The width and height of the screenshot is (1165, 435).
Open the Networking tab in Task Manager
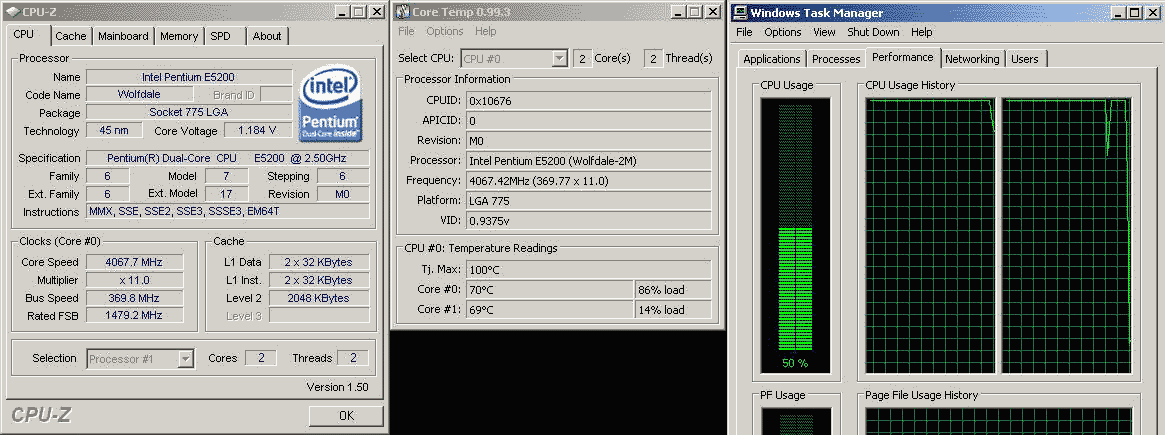(972, 59)
